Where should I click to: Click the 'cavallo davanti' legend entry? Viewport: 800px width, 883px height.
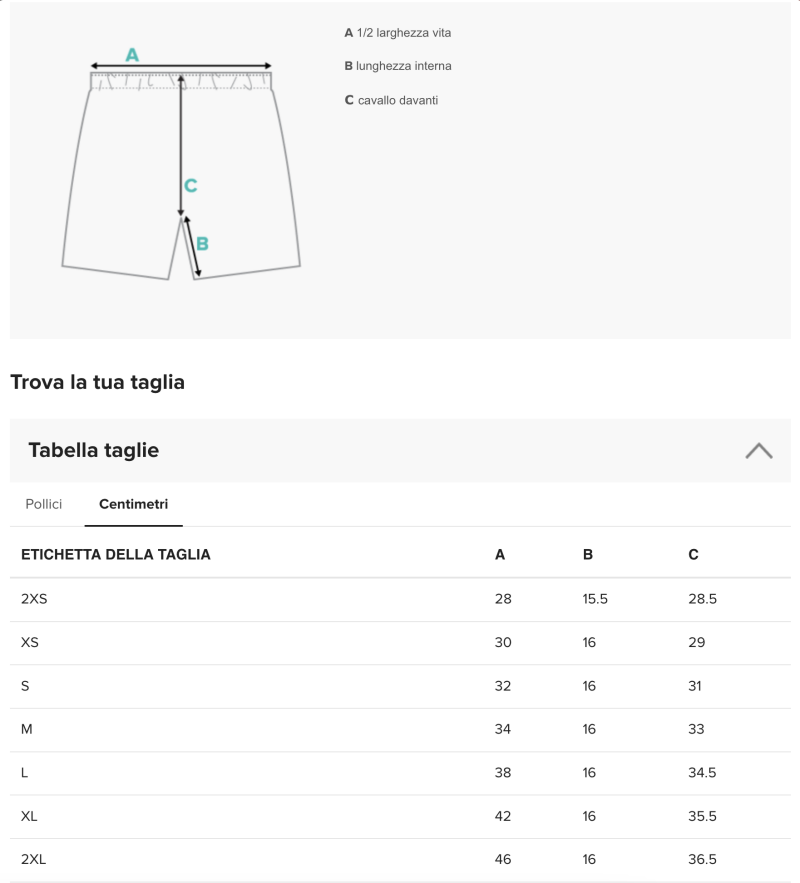pos(391,100)
